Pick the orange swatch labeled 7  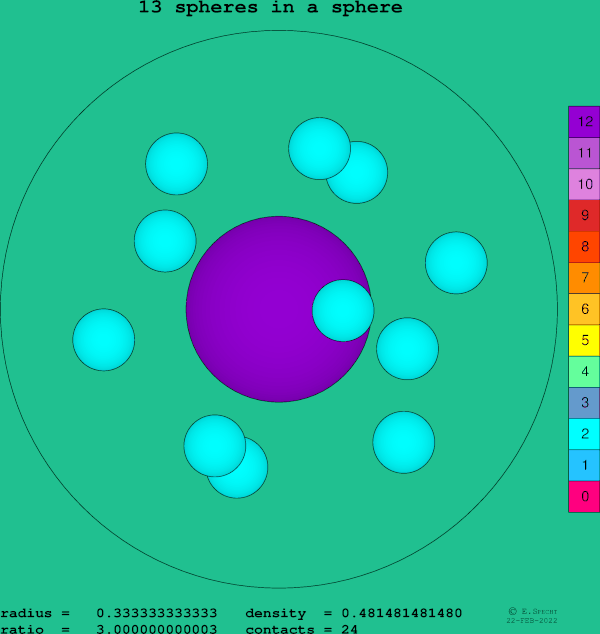(584, 278)
